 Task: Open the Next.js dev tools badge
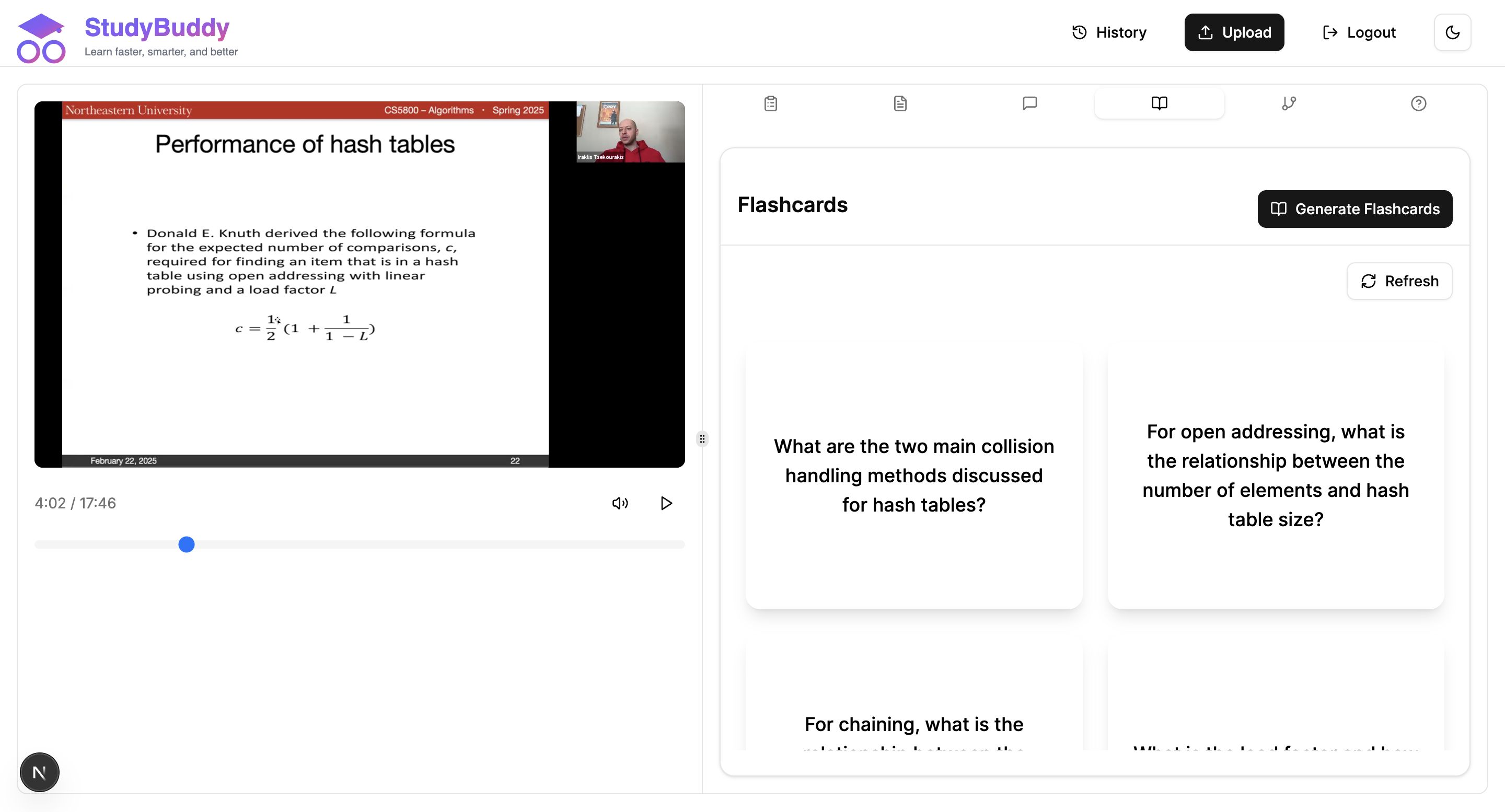click(40, 772)
